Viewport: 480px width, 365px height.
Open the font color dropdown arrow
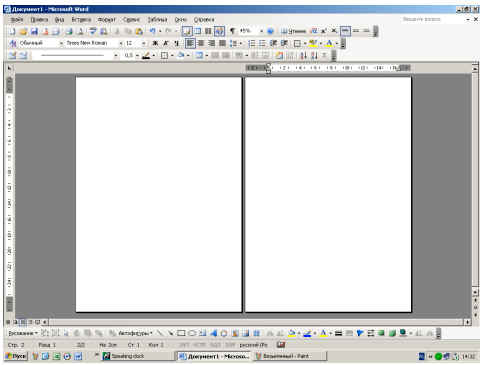[x=337, y=43]
